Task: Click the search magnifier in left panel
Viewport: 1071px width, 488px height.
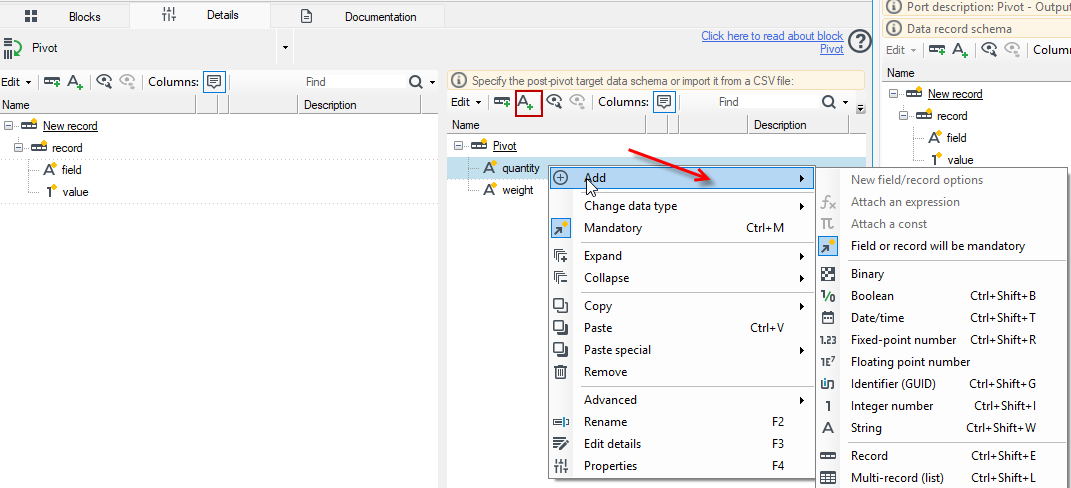Action: 415,82
